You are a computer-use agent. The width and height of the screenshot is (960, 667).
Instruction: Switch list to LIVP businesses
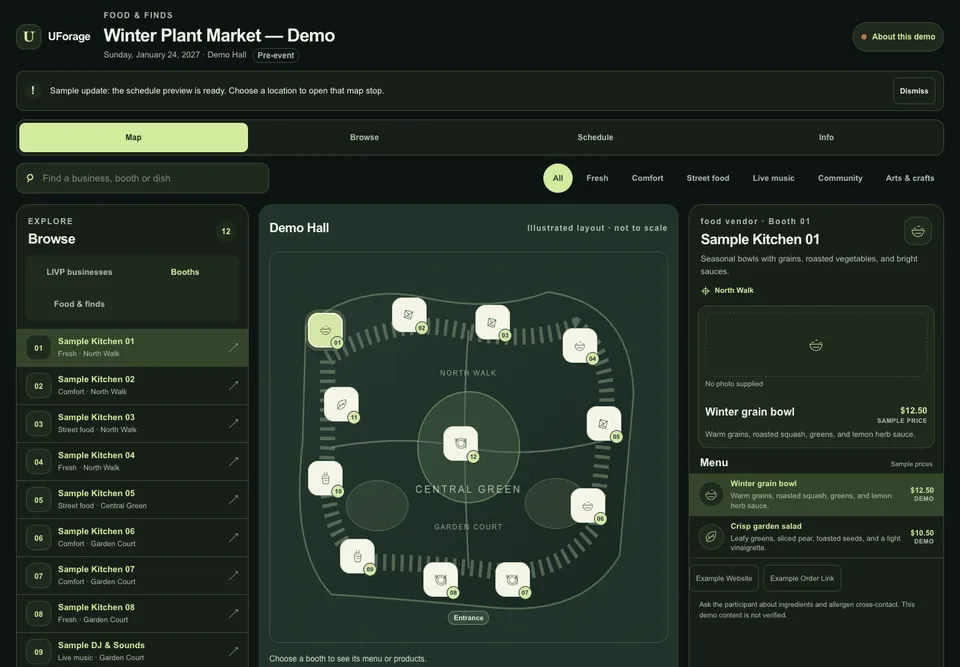(x=80, y=272)
